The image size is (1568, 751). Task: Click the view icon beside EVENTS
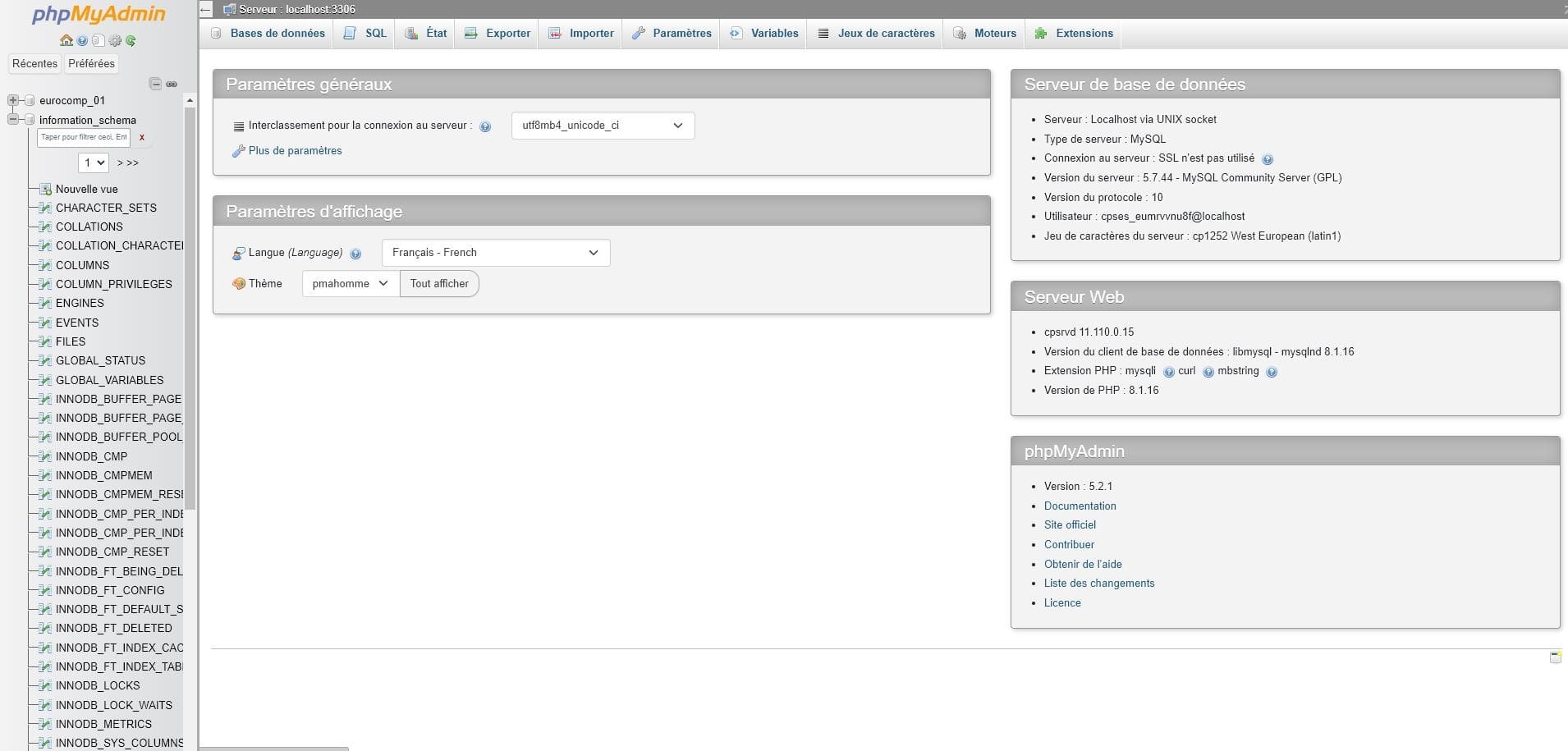[46, 323]
